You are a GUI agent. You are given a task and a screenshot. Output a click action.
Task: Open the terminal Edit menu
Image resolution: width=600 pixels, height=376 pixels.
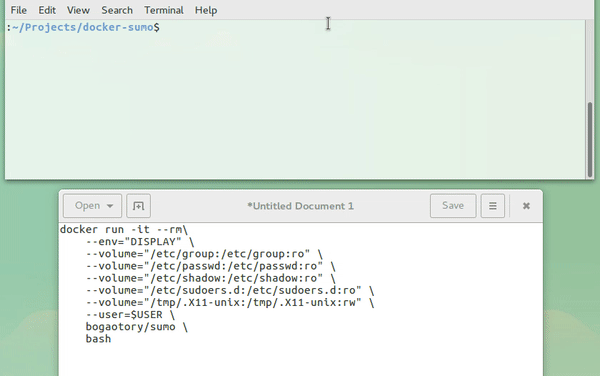[47, 10]
